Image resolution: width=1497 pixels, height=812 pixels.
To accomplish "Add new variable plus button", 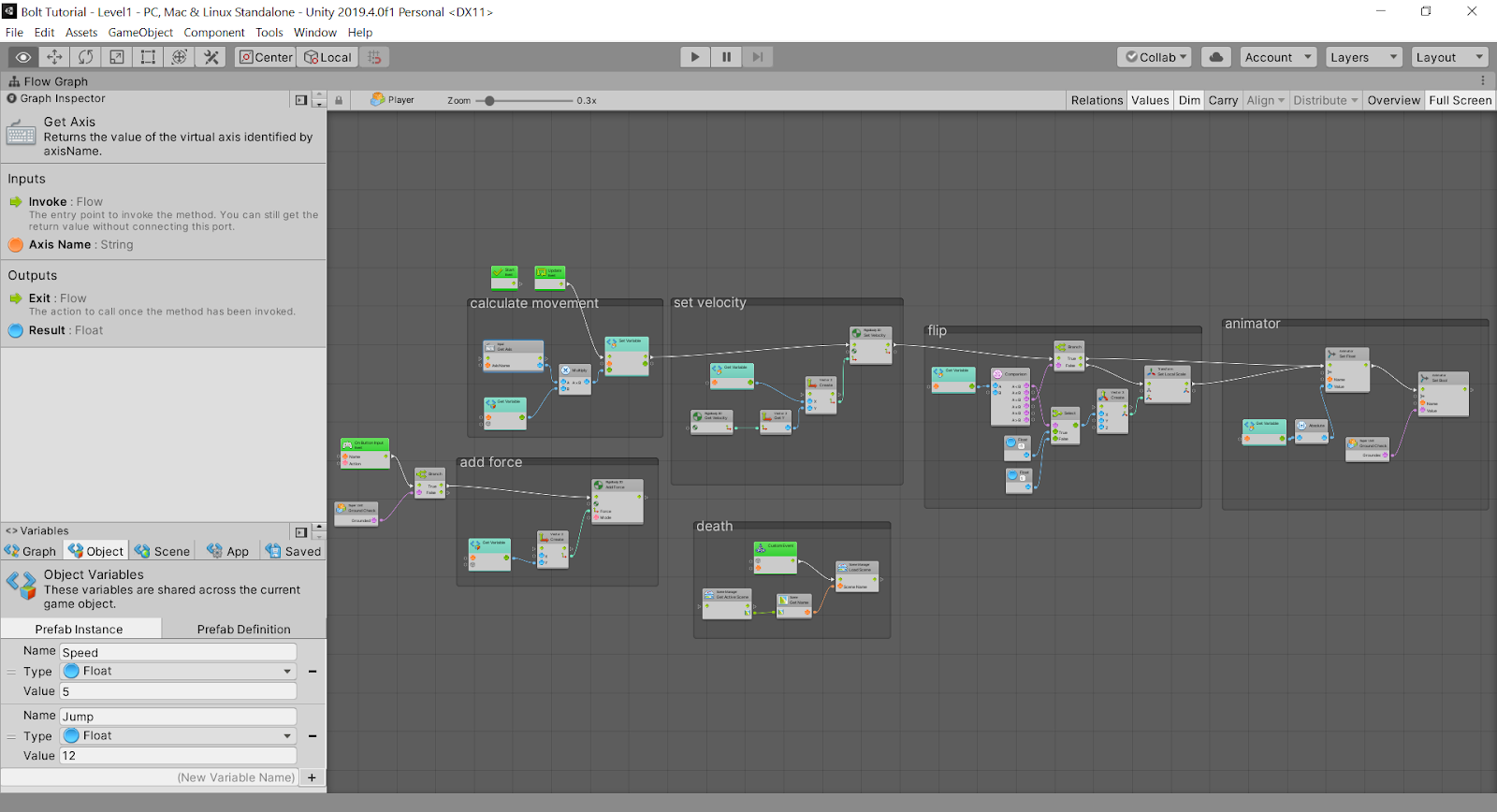I will 312,777.
